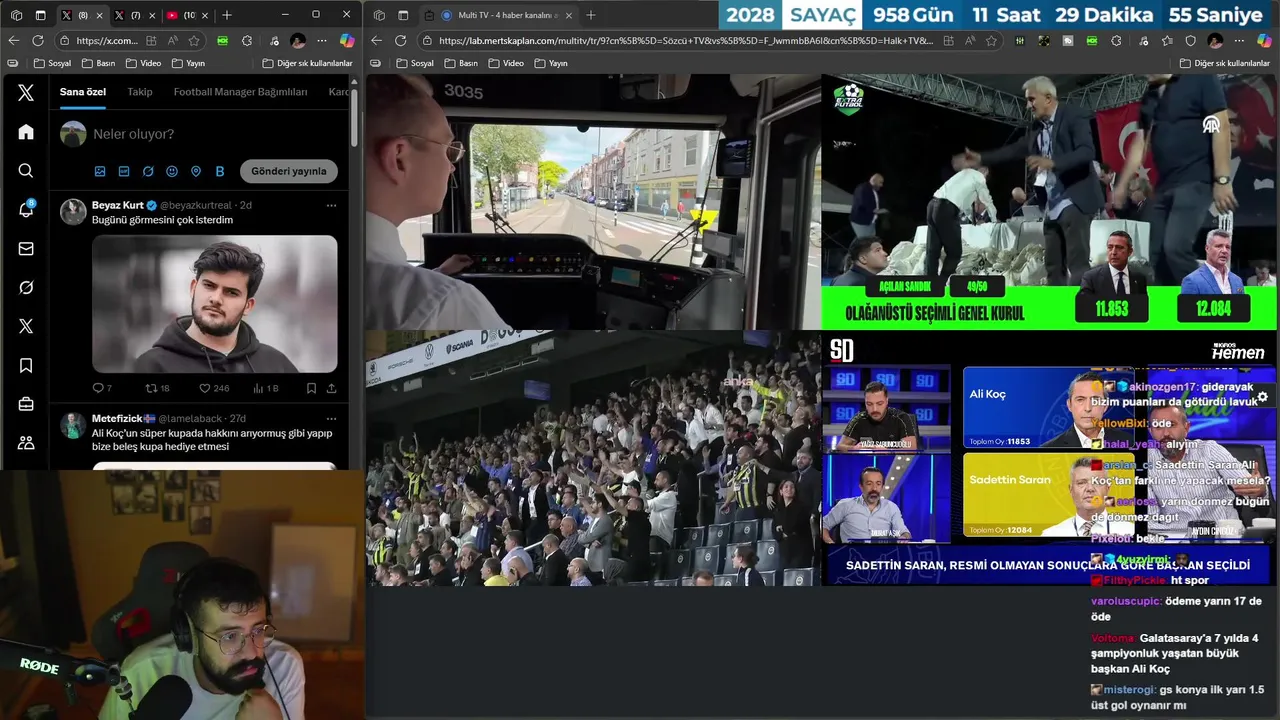The width and height of the screenshot is (1280, 720).
Task: Open Sosyal bookmarks folder in left browser
Action: [51, 63]
